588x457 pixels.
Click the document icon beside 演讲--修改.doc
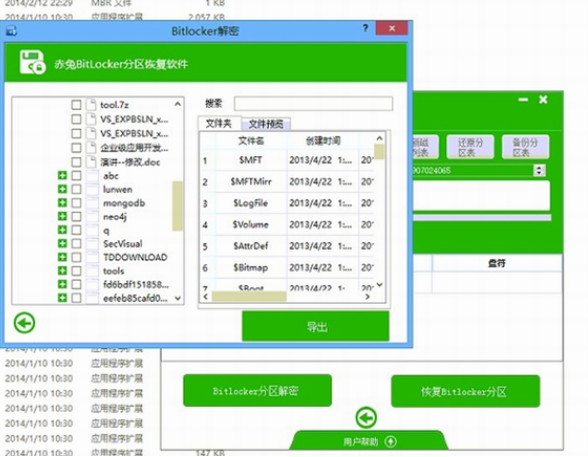[x=91, y=162]
